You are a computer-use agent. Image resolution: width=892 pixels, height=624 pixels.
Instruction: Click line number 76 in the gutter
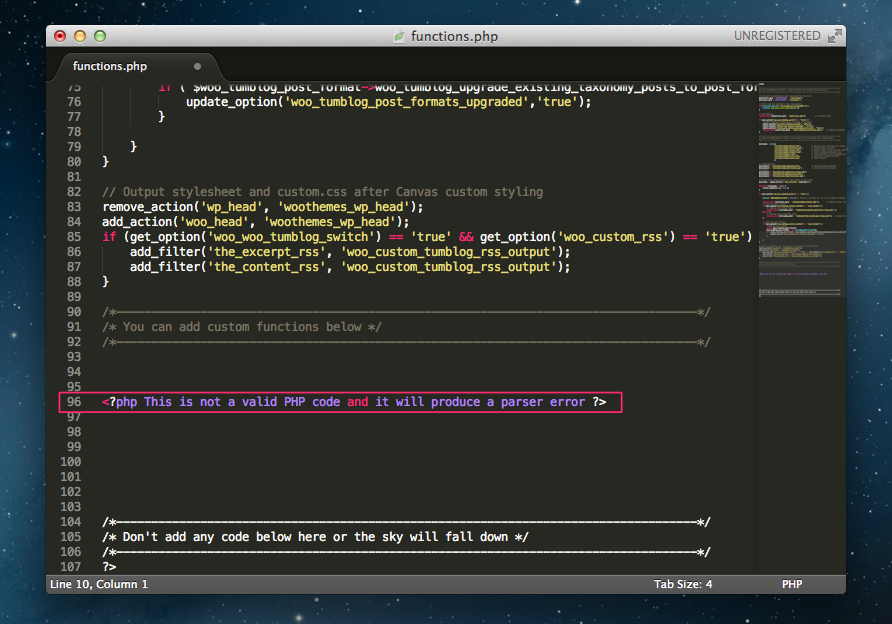[x=74, y=102]
